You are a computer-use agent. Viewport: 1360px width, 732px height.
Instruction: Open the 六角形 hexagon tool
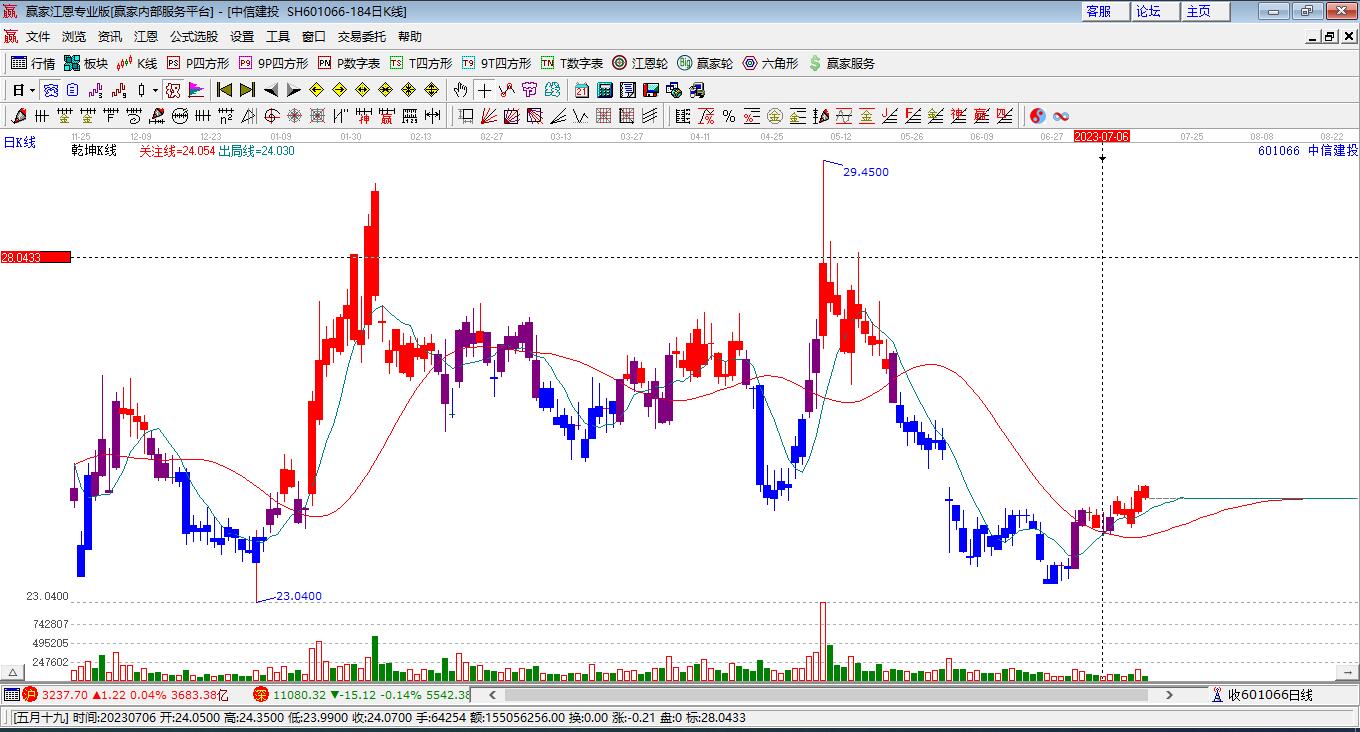click(770, 63)
